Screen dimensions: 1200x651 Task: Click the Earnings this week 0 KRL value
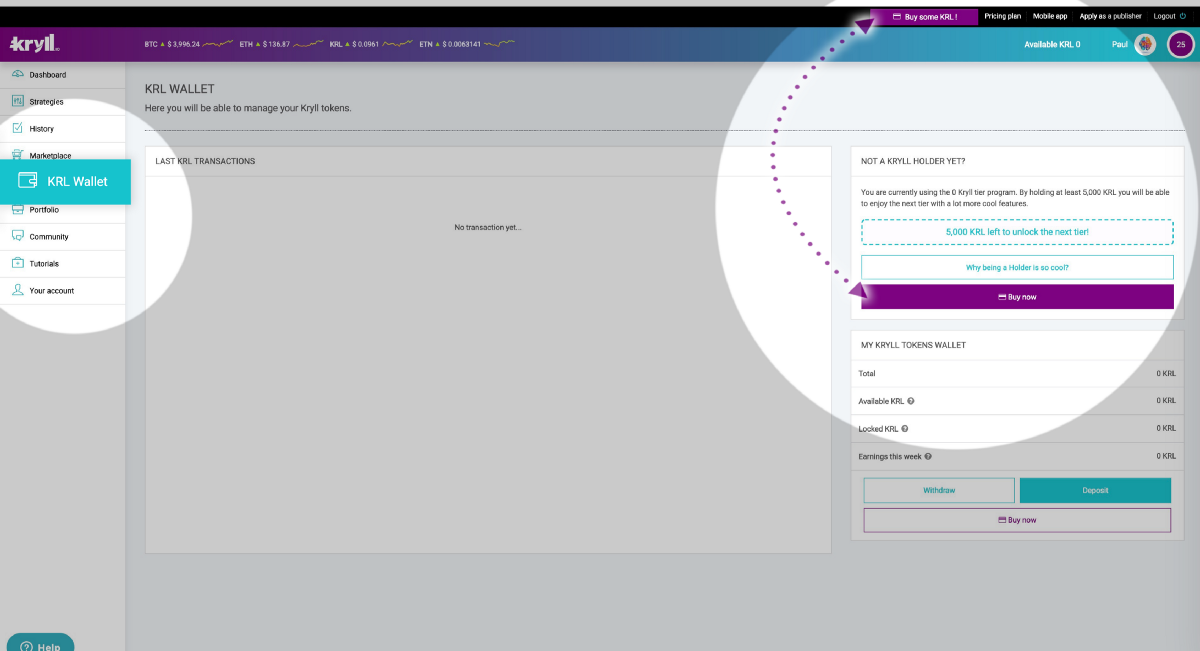[1166, 456]
